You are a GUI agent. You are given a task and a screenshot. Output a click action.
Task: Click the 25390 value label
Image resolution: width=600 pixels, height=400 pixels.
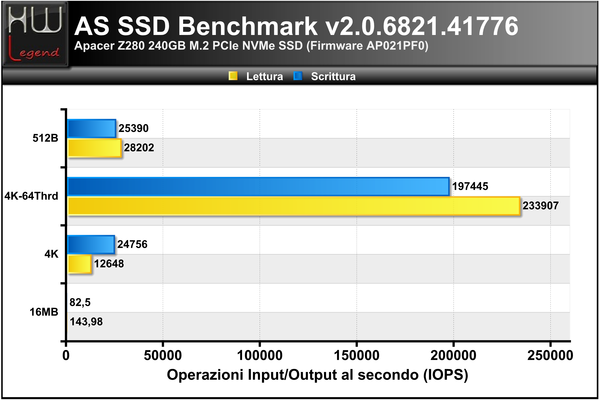133,128
